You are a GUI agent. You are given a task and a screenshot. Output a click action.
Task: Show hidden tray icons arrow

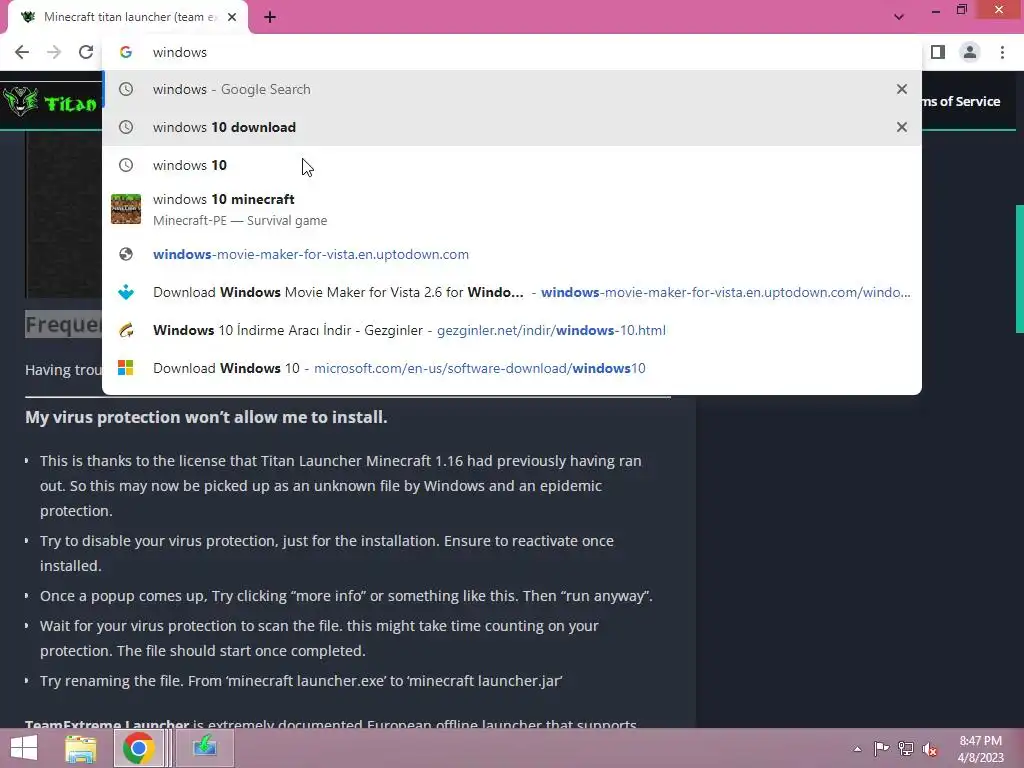tap(857, 749)
